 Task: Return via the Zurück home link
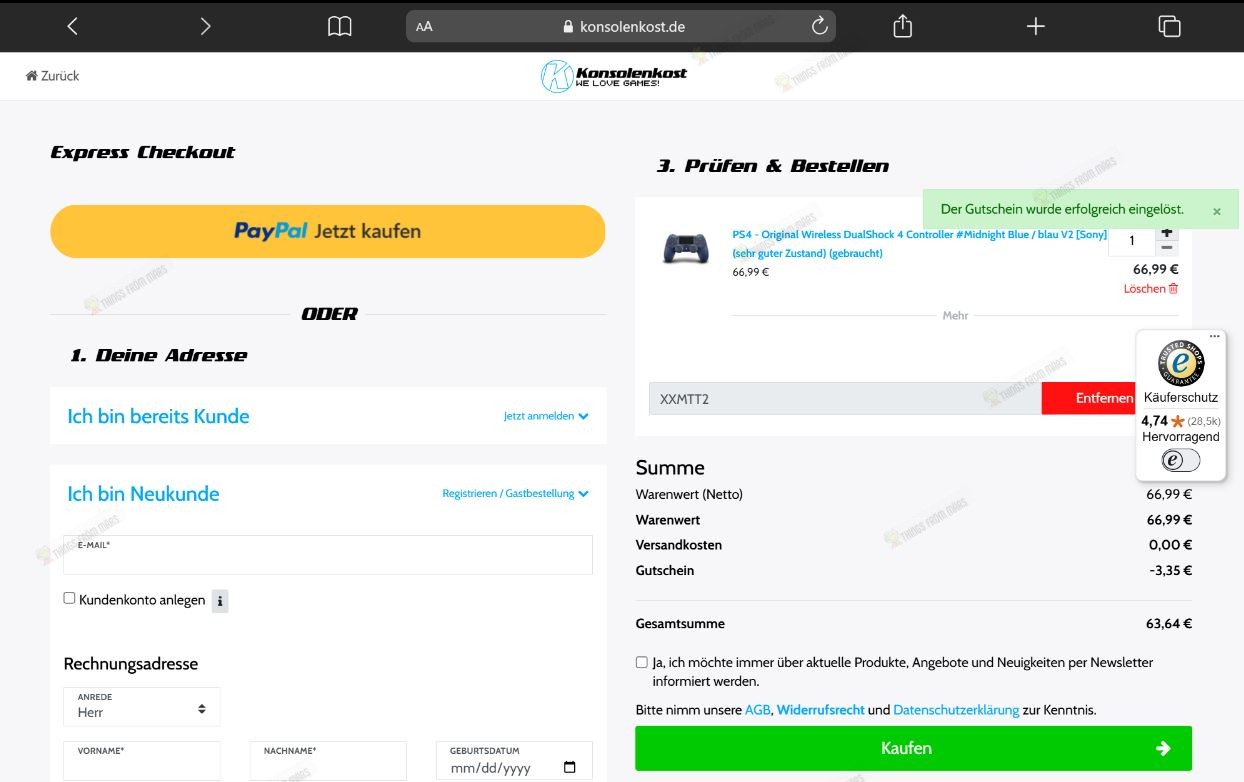pyautogui.click(x=52, y=76)
